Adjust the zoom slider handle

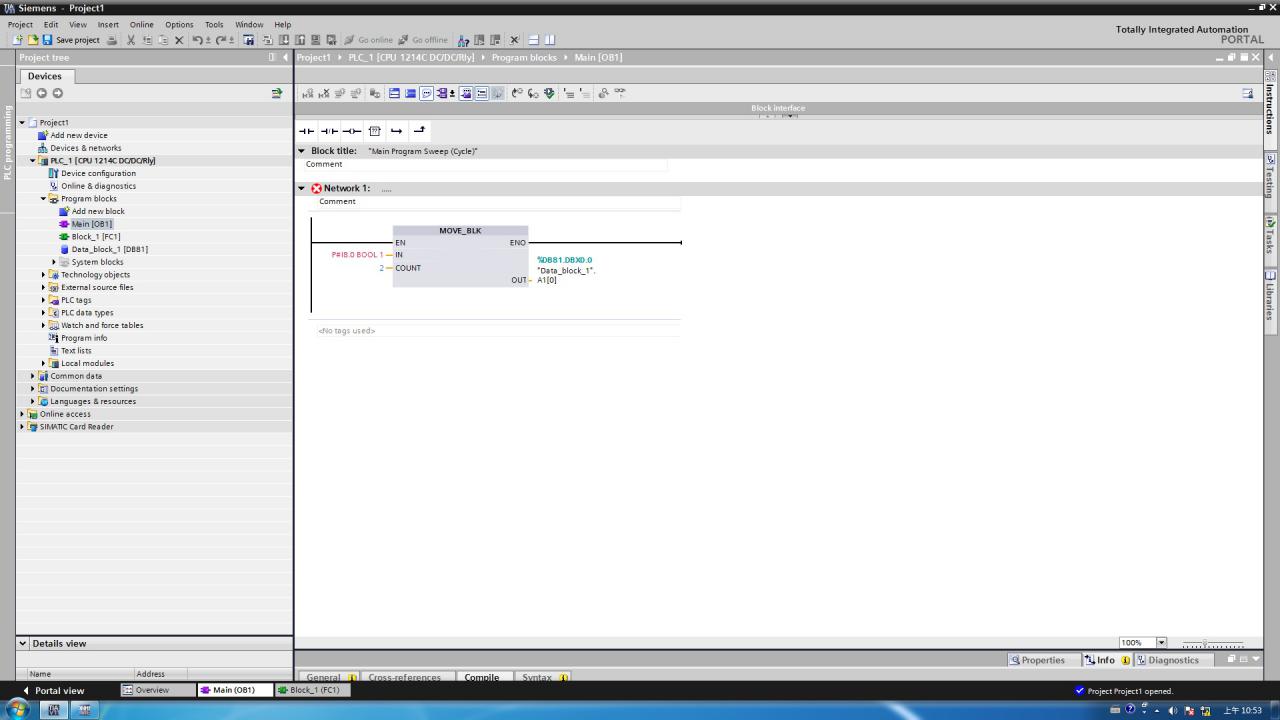pos(1204,643)
